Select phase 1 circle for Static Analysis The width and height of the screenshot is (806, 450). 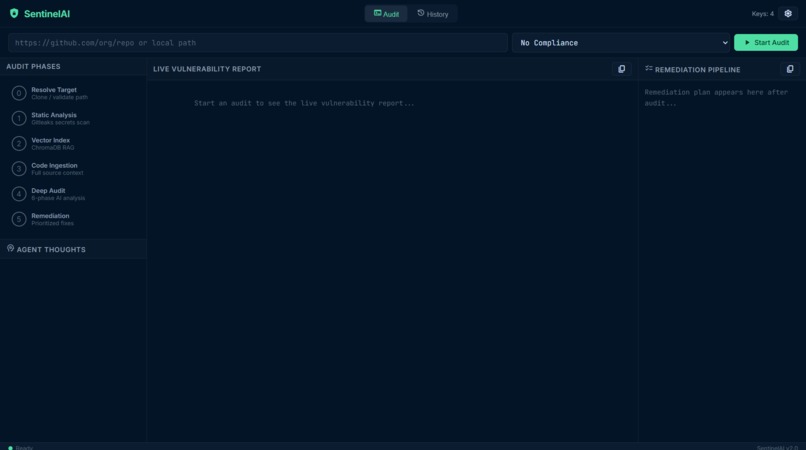19,118
